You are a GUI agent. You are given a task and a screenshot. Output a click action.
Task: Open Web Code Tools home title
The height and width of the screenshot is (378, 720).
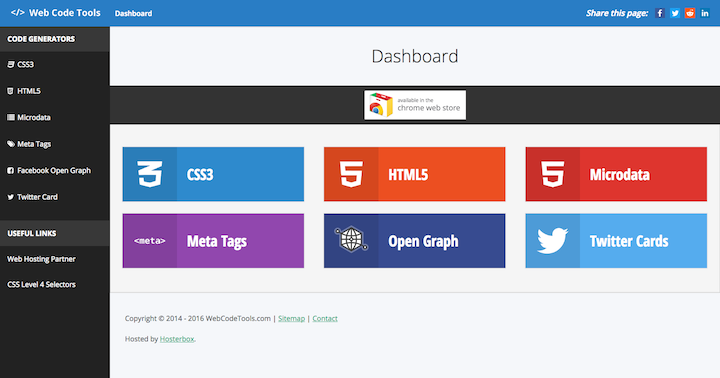[x=65, y=13]
